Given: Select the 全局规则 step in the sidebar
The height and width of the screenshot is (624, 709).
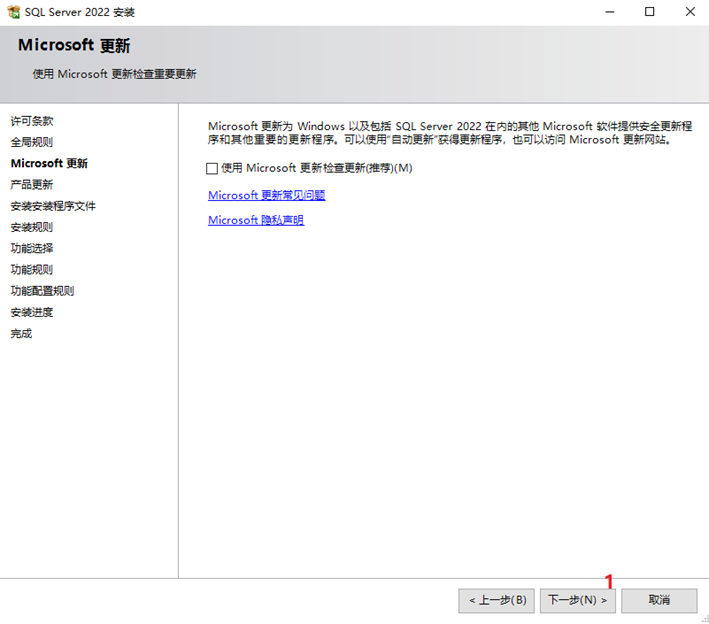Looking at the screenshot, I should click(x=32, y=142).
